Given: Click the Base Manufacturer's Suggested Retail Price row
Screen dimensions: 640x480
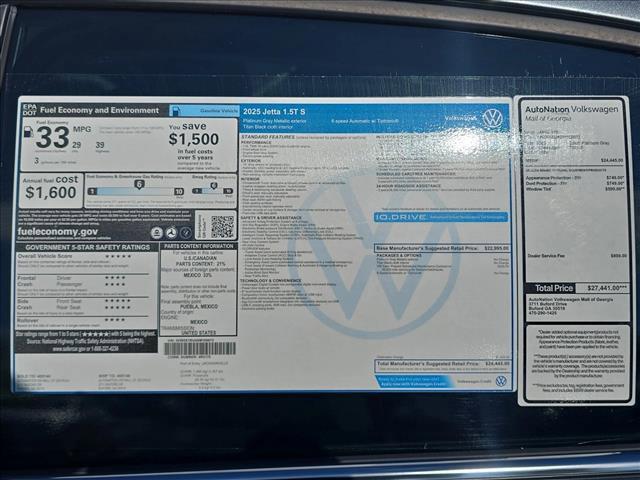Looking at the screenshot, I should (x=441, y=247).
